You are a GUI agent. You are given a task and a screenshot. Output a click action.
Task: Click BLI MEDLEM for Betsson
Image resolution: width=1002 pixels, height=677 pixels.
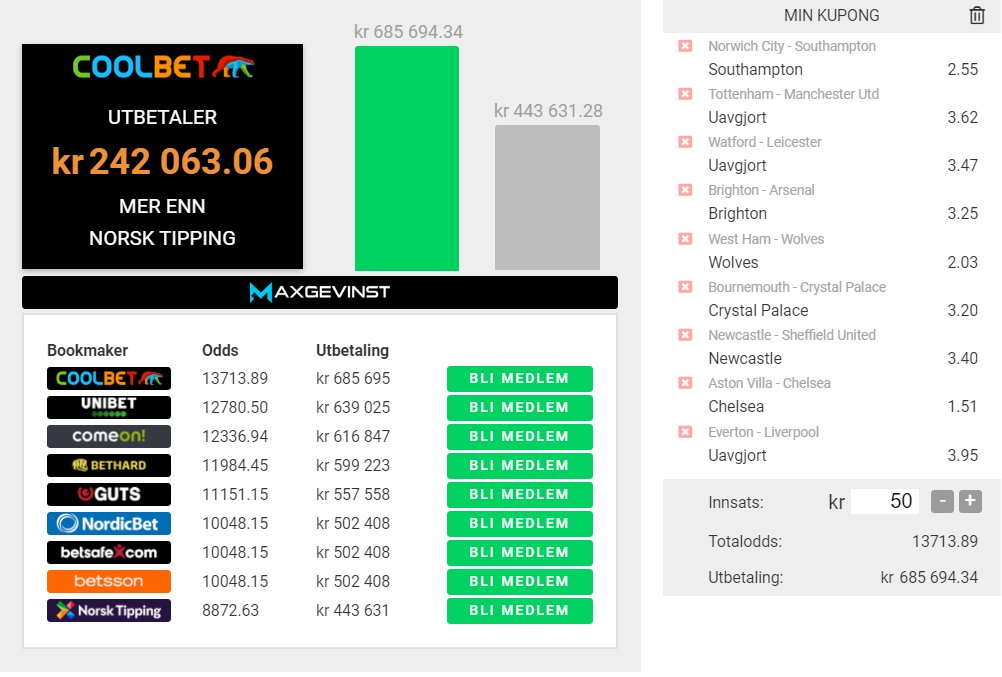coord(520,582)
